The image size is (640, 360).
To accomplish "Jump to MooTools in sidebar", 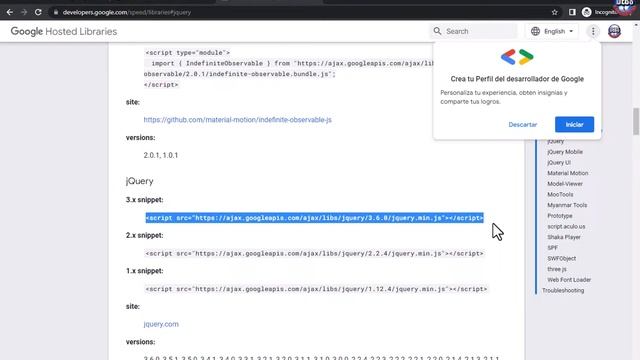I will click(560, 194).
